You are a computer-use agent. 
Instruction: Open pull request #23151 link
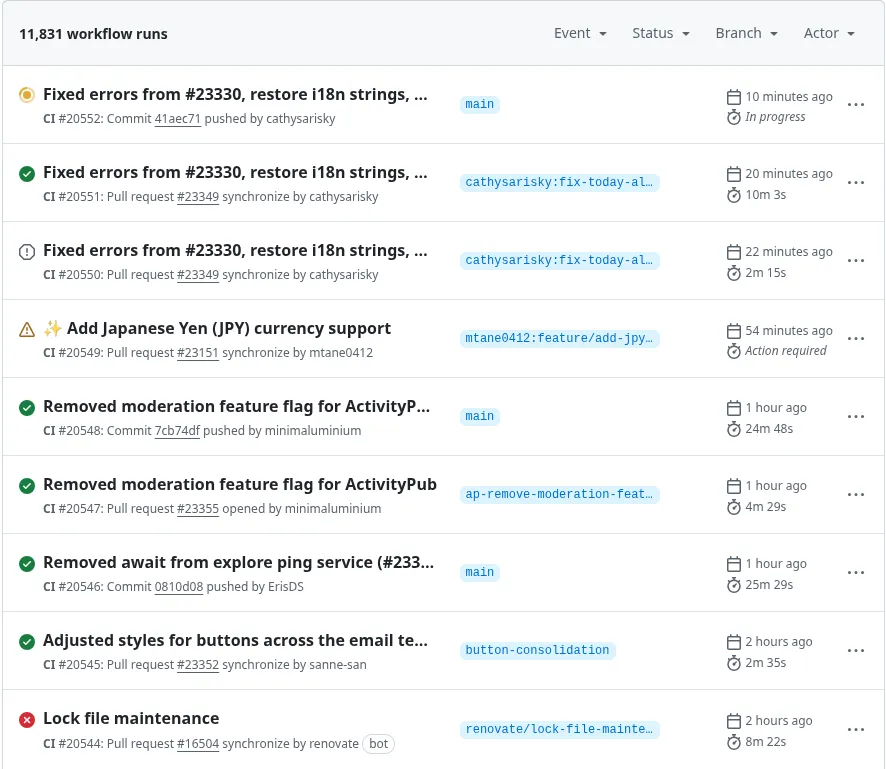point(197,352)
